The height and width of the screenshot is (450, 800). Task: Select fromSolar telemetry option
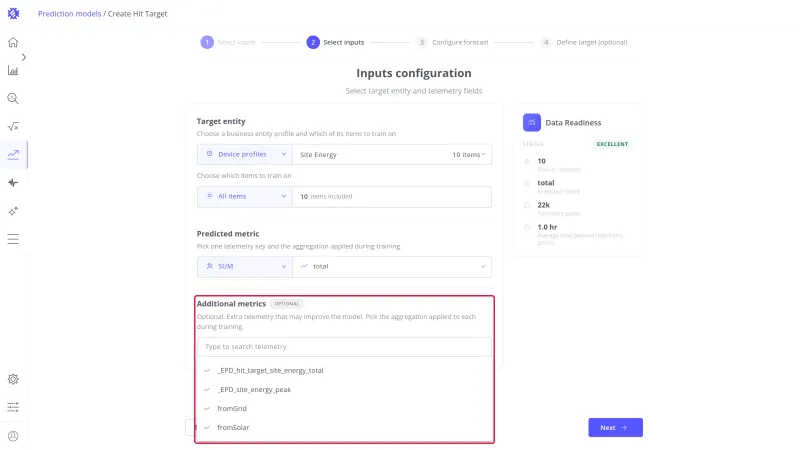(344, 428)
